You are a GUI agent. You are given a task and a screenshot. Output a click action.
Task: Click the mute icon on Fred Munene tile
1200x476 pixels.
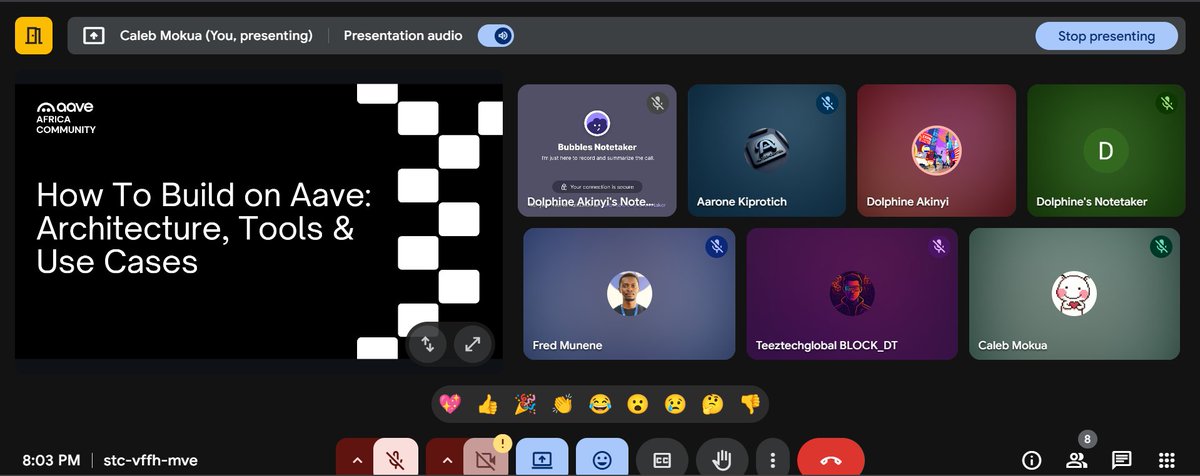[x=716, y=246]
